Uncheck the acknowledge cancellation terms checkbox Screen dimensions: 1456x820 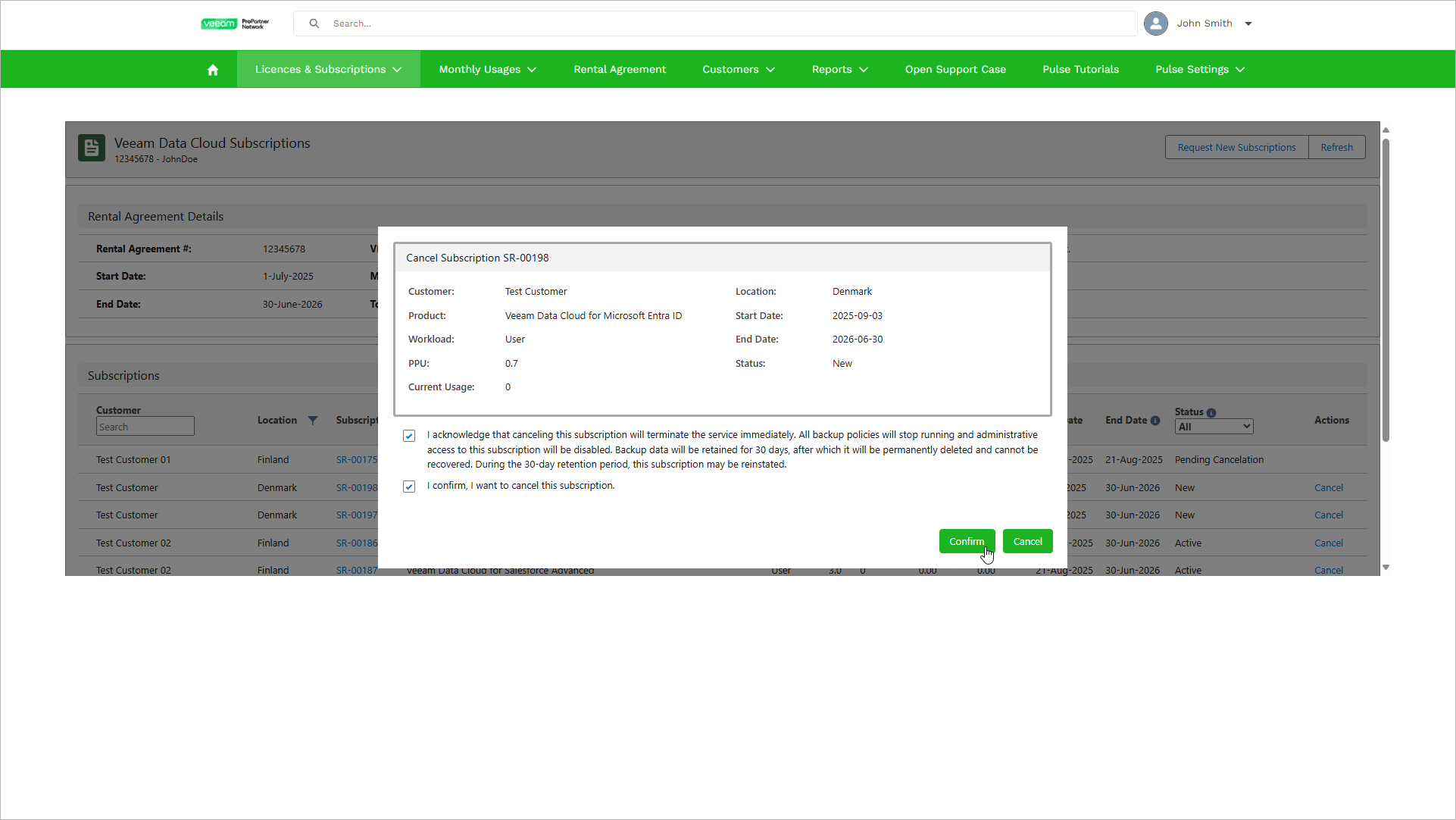[409, 436]
